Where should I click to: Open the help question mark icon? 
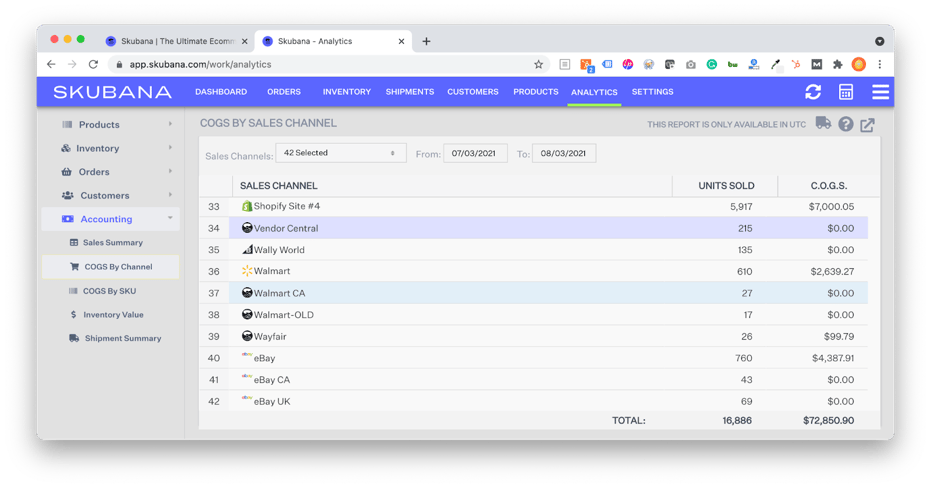846,124
